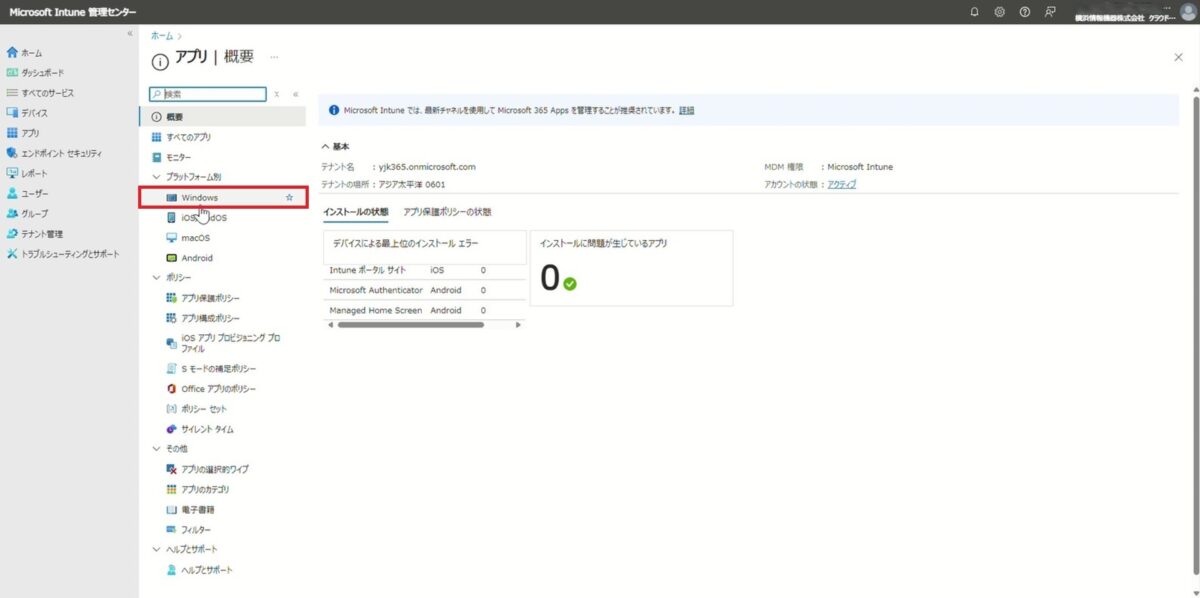Click the 詳細 link in the info banner
The width and height of the screenshot is (1200, 598).
pyautogui.click(x=688, y=110)
